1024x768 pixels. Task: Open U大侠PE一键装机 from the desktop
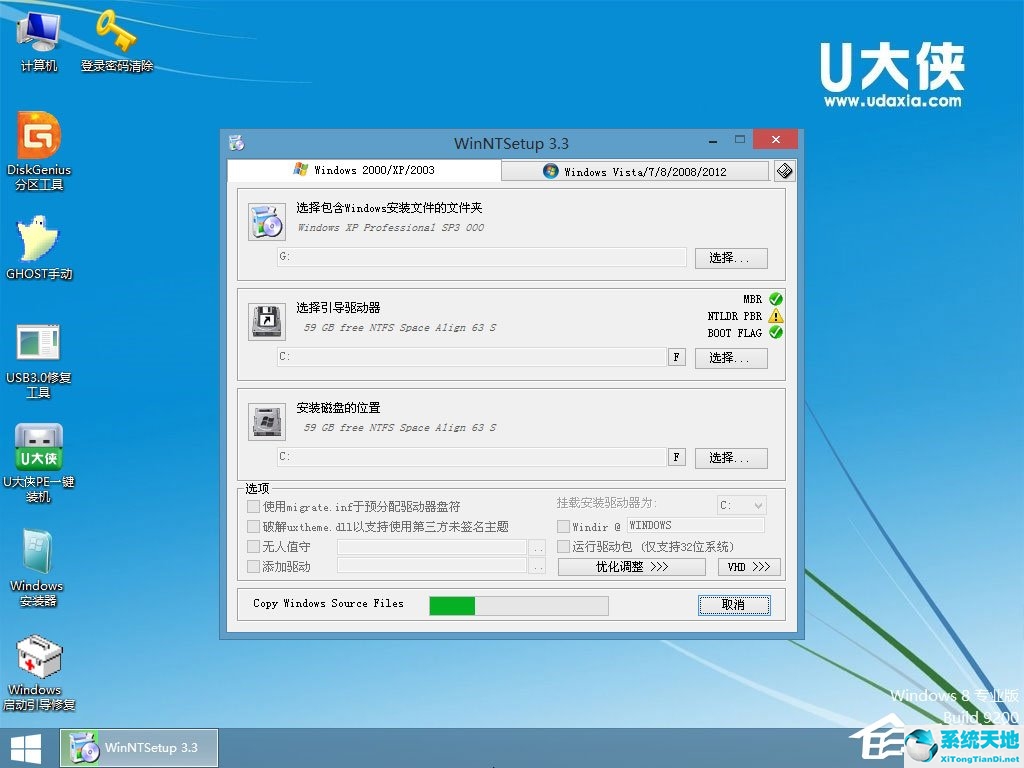38,448
